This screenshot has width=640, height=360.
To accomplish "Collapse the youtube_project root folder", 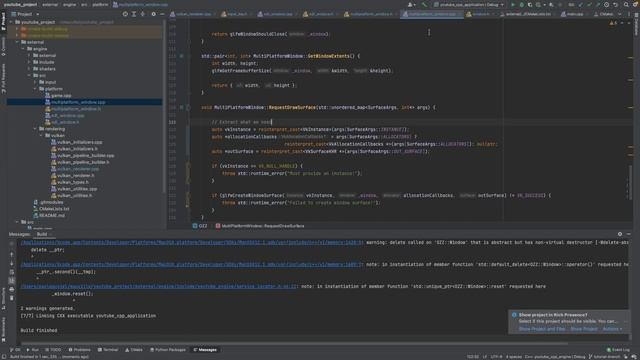I will coord(11,22).
